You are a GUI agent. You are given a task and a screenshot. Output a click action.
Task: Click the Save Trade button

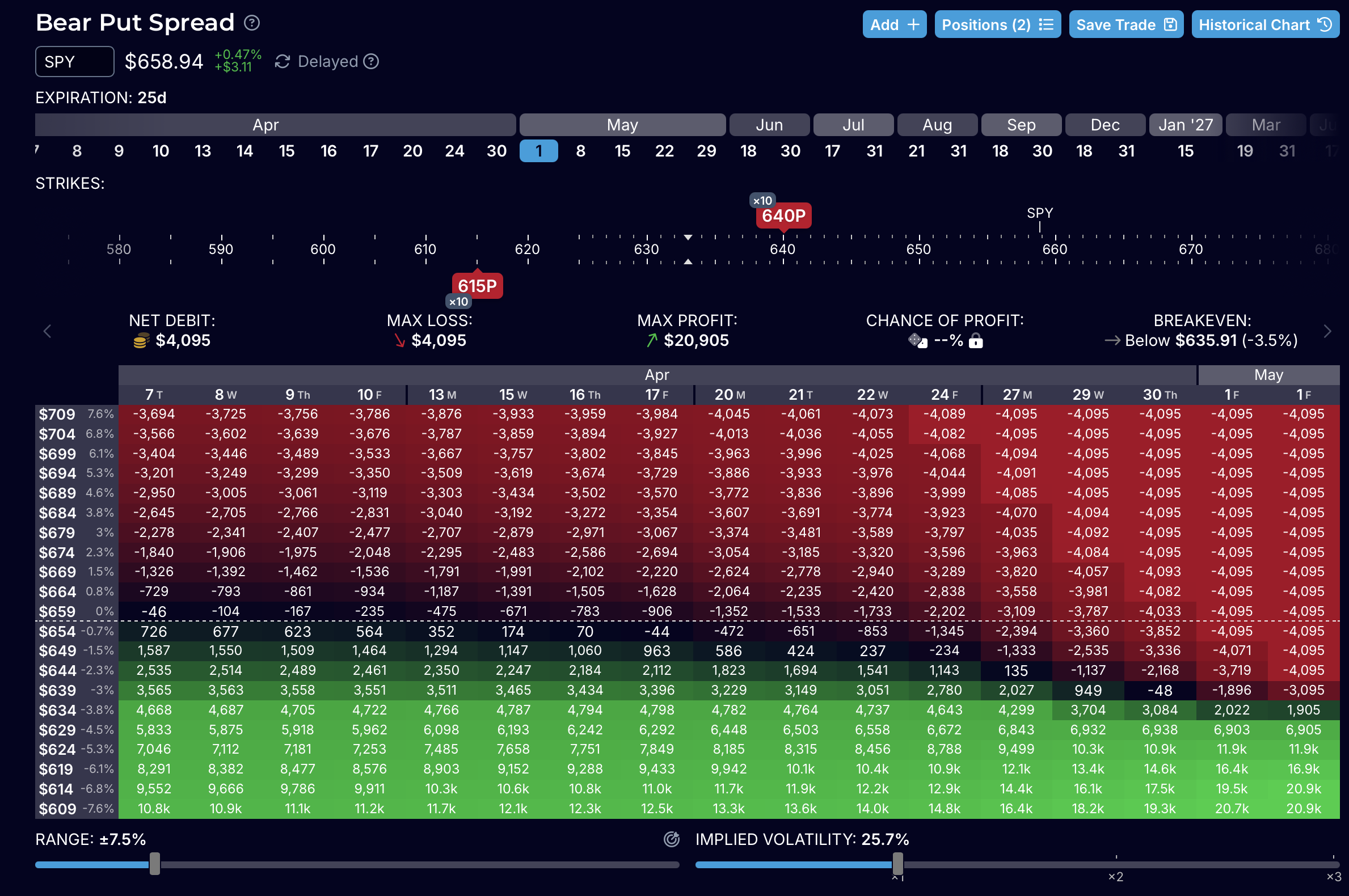[x=1125, y=24]
